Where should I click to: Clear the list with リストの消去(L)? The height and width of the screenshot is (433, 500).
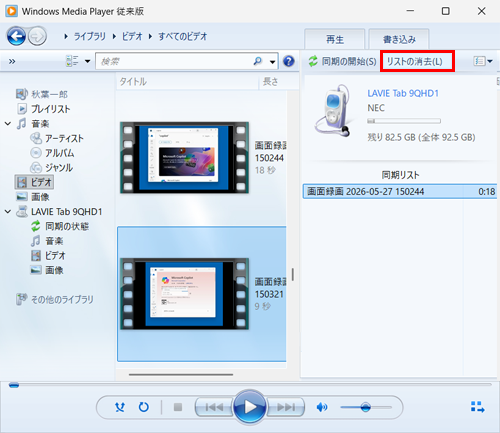tap(414, 61)
